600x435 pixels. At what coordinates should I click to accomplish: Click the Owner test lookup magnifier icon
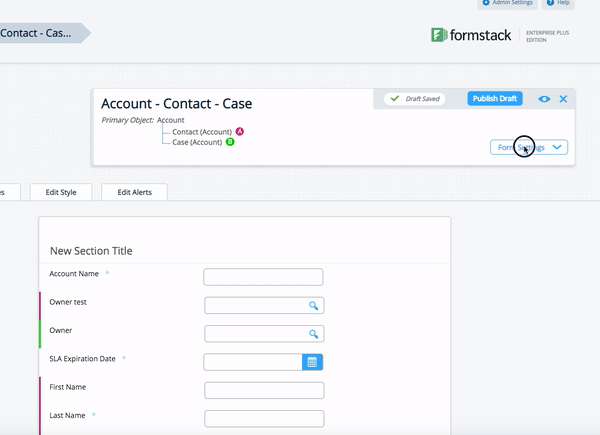pos(313,306)
